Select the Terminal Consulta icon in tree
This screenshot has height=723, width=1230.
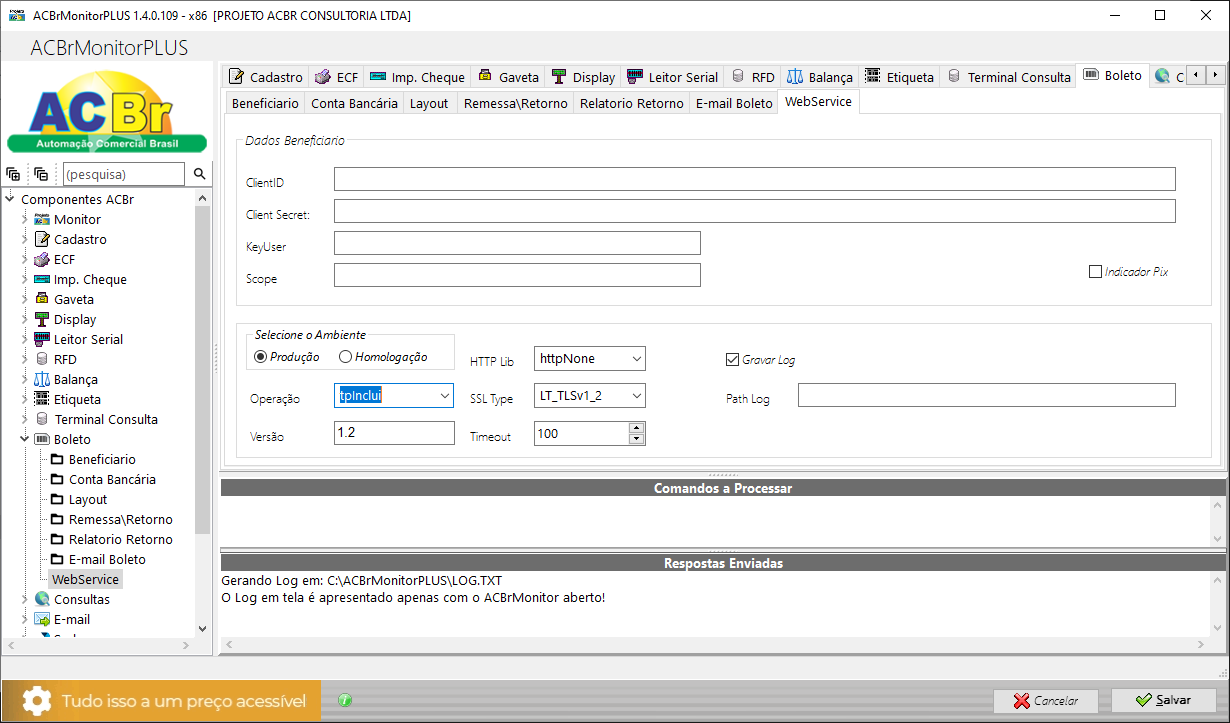pos(42,419)
